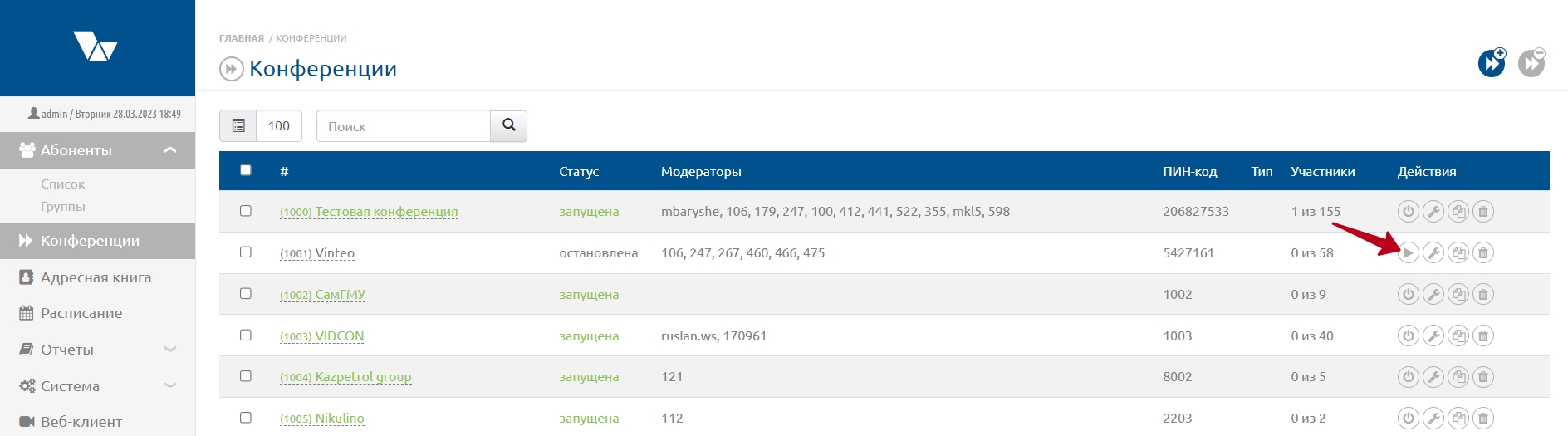
Task: Select Конференции in the sidebar
Action: (x=97, y=241)
